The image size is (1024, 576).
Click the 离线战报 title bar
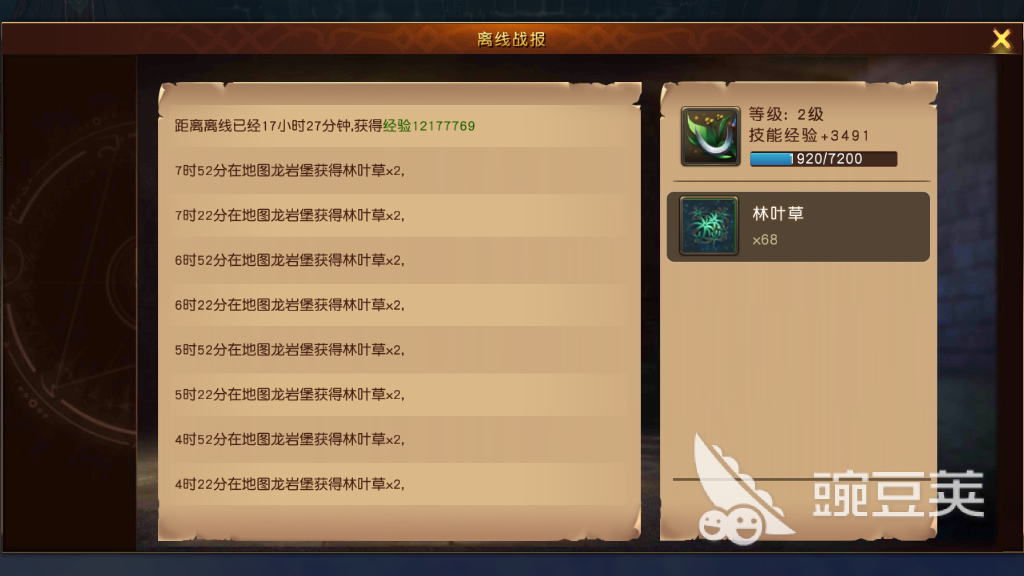(511, 39)
